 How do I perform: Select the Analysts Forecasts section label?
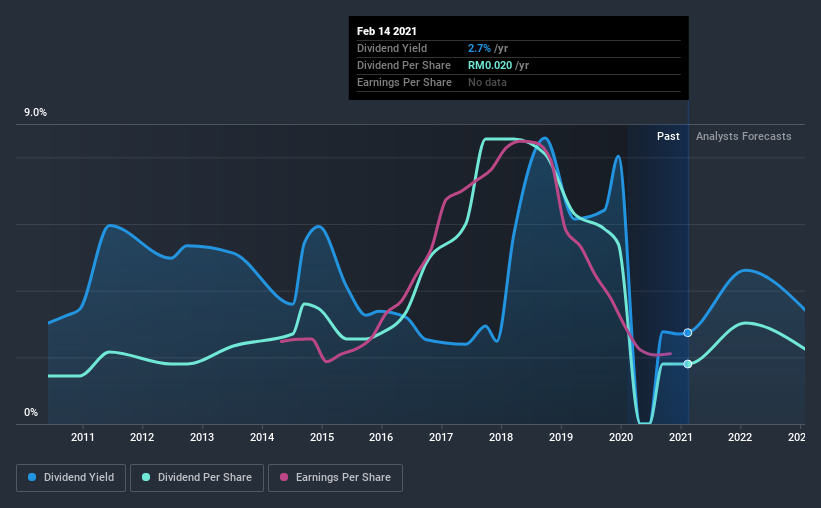744,136
